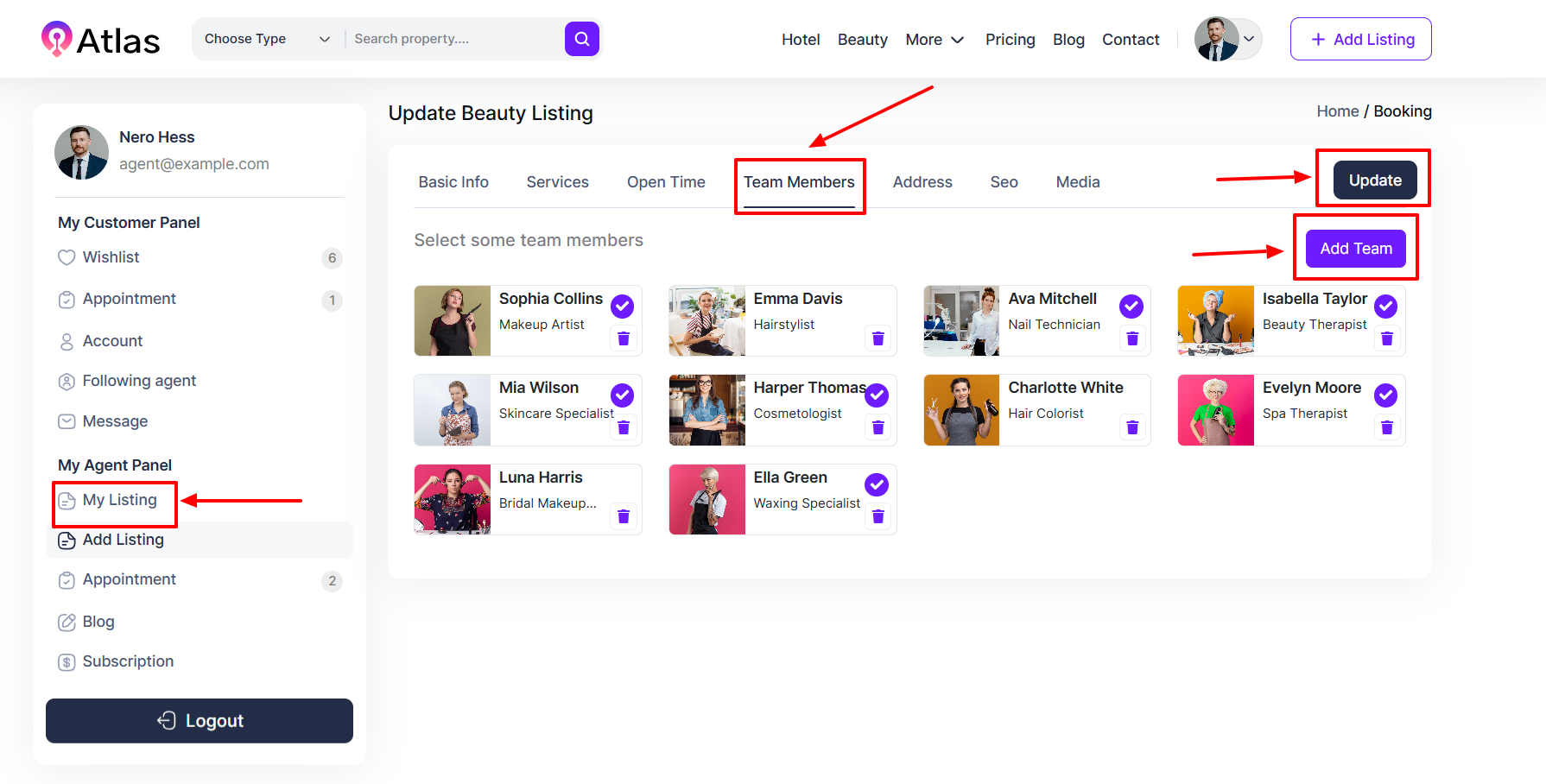Go to Subscription in the agent panel

tap(128, 661)
